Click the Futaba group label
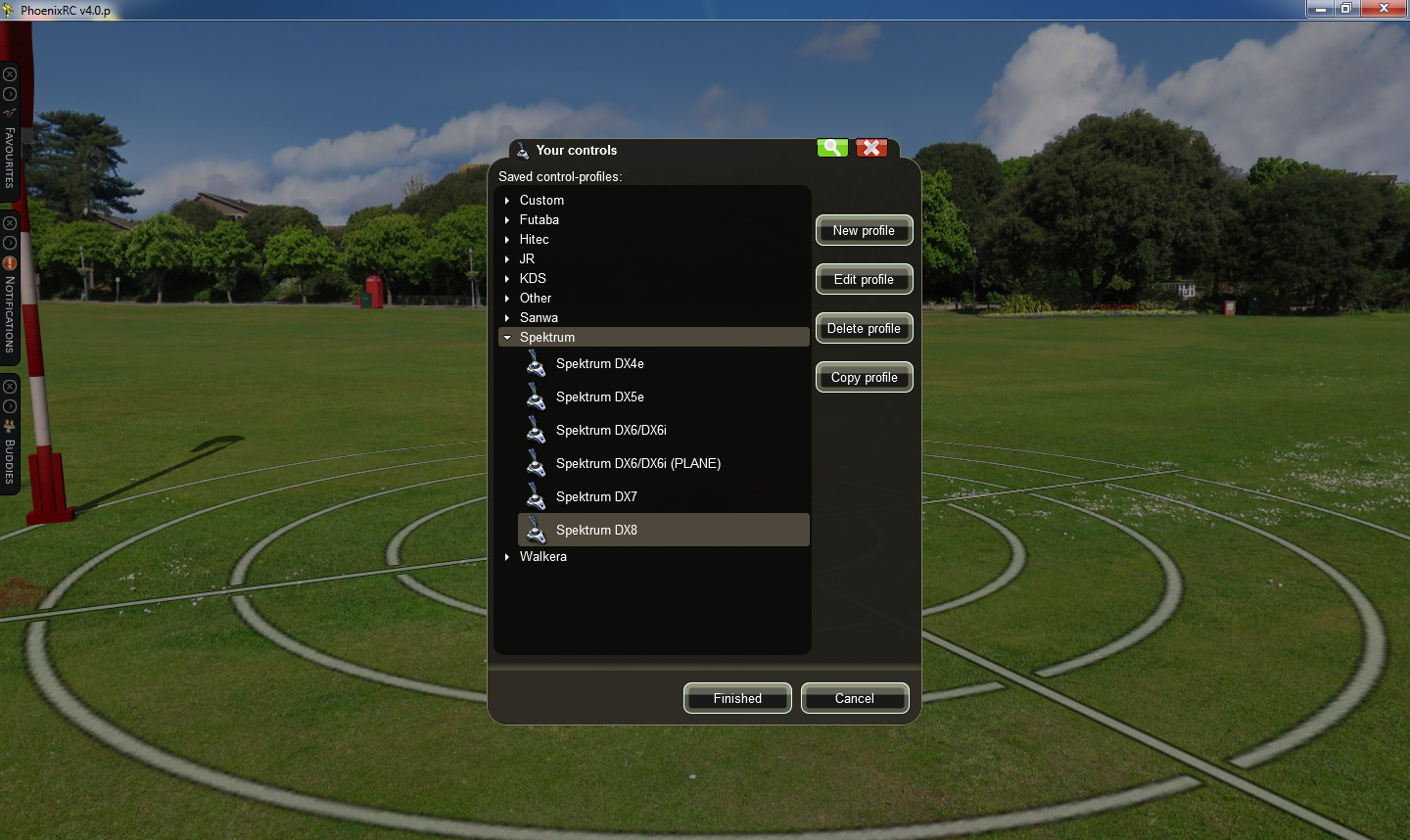 click(x=540, y=220)
